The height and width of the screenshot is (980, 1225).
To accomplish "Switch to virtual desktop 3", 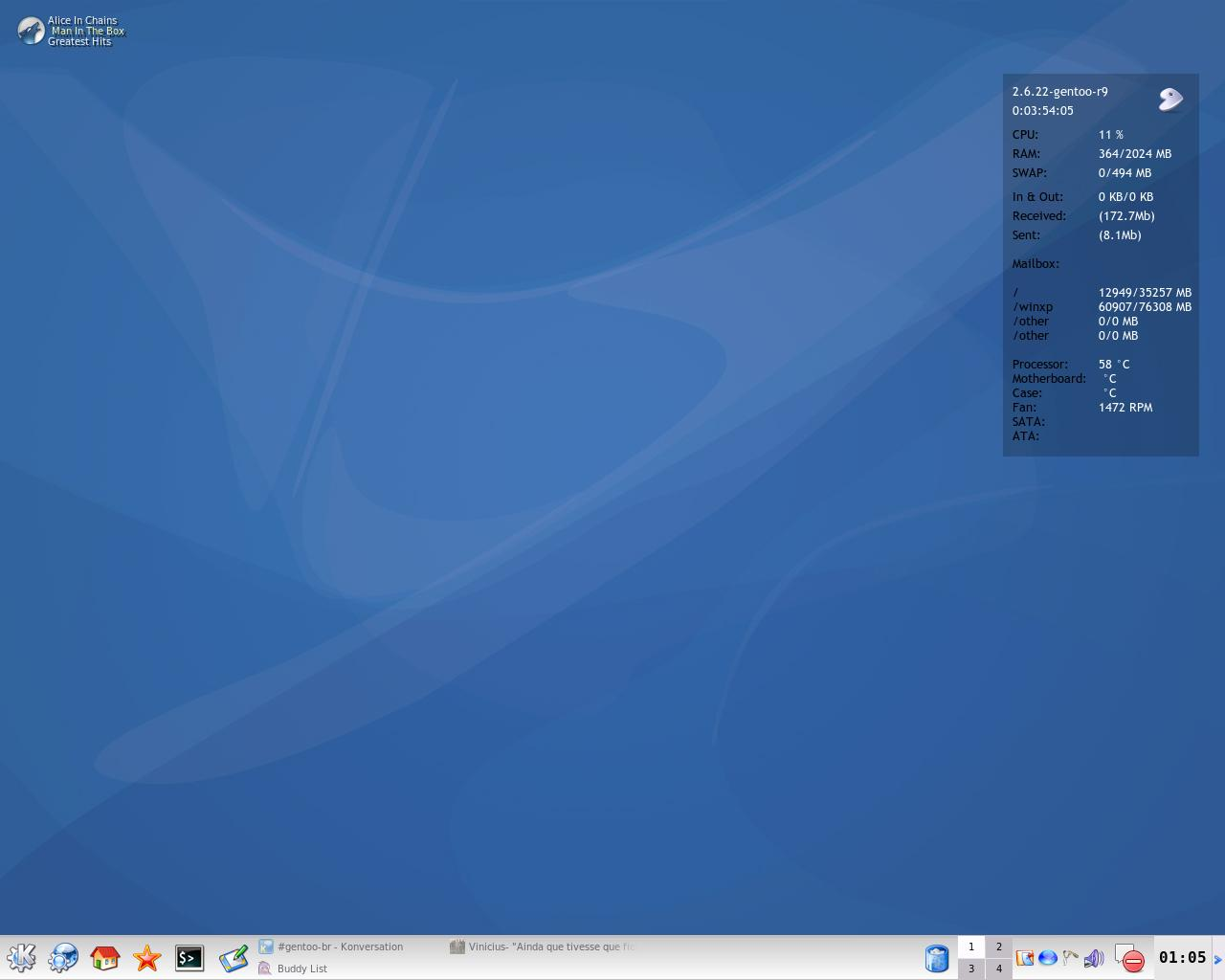I will [x=971, y=969].
